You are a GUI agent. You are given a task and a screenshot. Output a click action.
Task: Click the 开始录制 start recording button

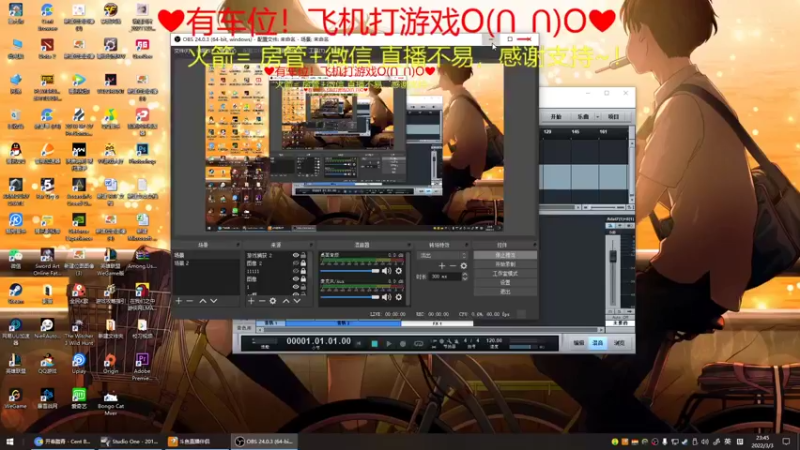tap(505, 264)
